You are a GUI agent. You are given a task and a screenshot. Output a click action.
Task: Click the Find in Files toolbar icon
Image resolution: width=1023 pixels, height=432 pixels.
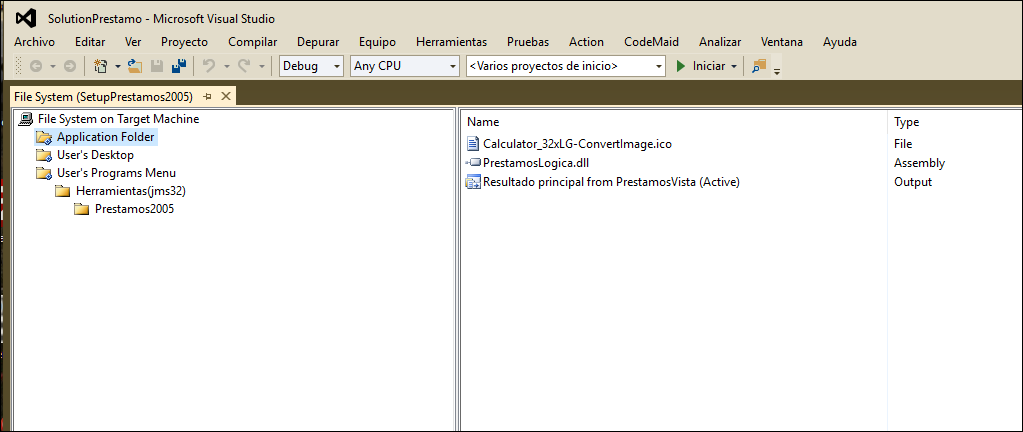[758, 66]
